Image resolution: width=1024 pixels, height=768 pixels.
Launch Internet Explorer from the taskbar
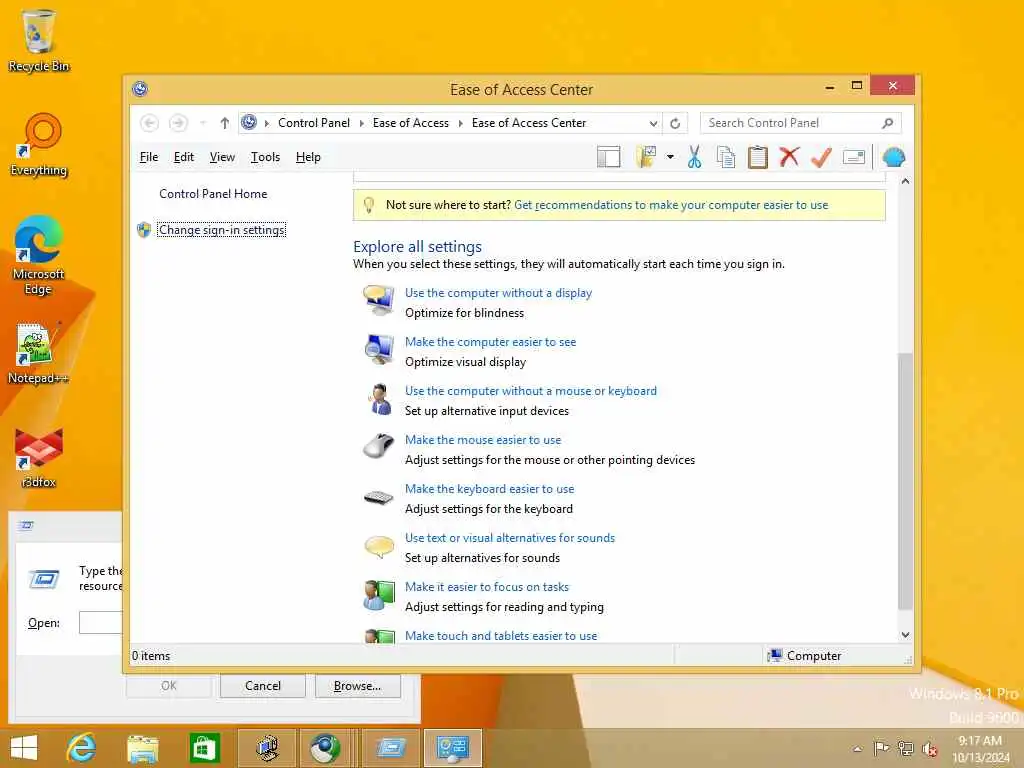pyautogui.click(x=82, y=748)
